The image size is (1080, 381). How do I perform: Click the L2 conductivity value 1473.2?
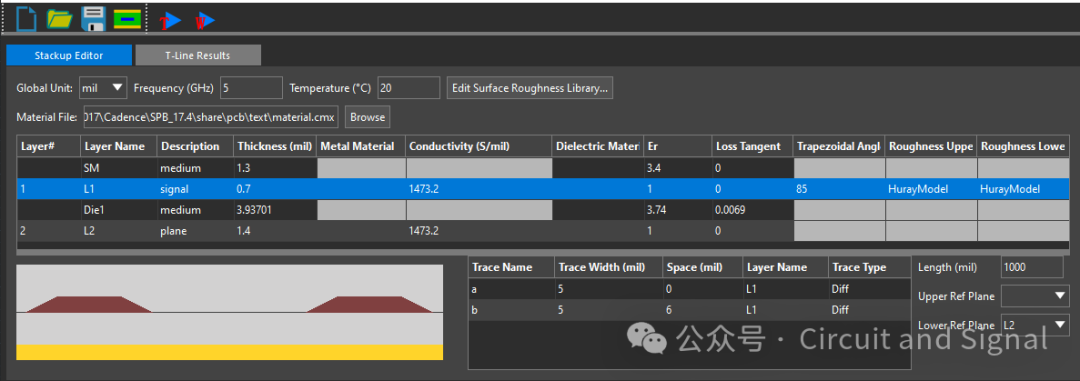479,231
